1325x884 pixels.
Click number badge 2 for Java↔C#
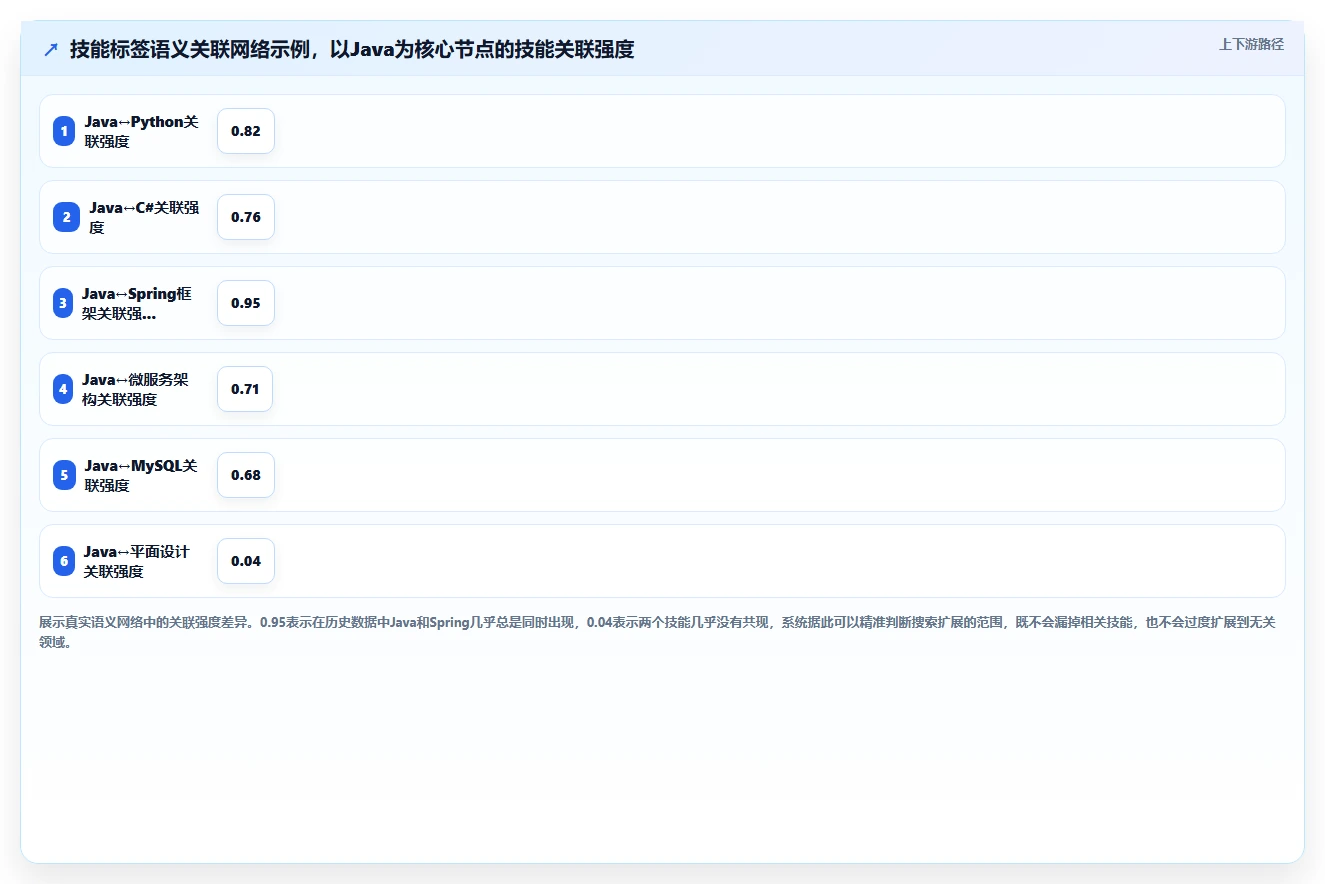coord(66,217)
